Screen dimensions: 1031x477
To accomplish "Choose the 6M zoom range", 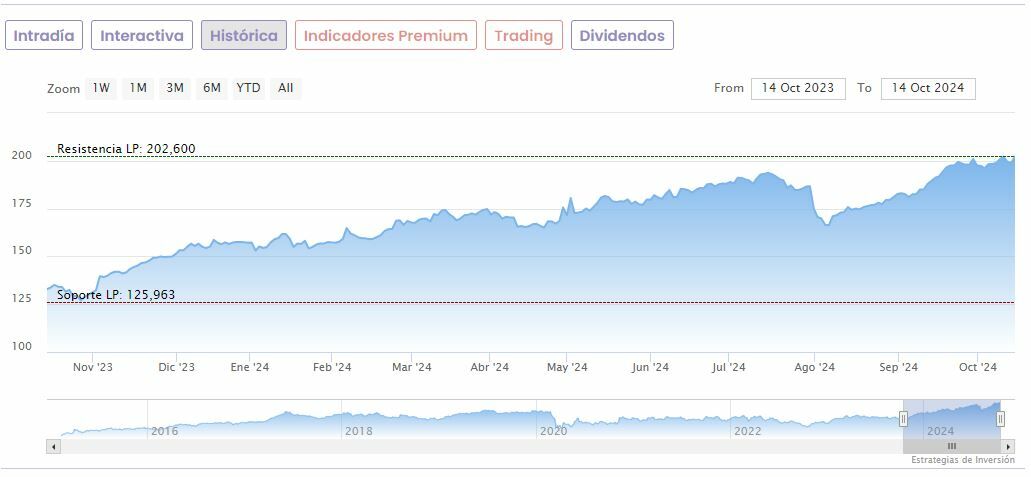I will tap(212, 88).
